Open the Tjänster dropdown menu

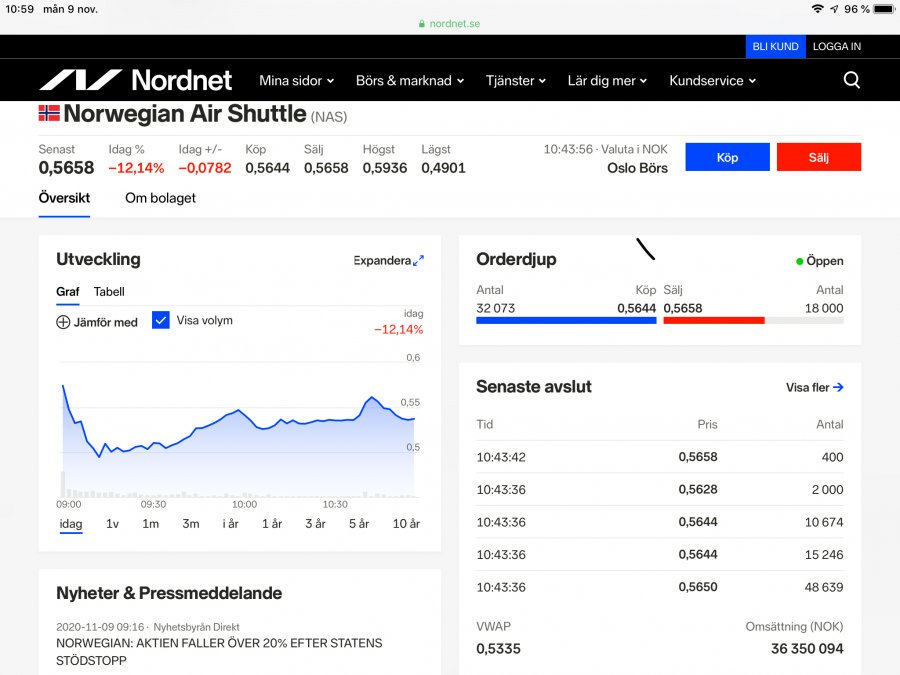(x=516, y=80)
